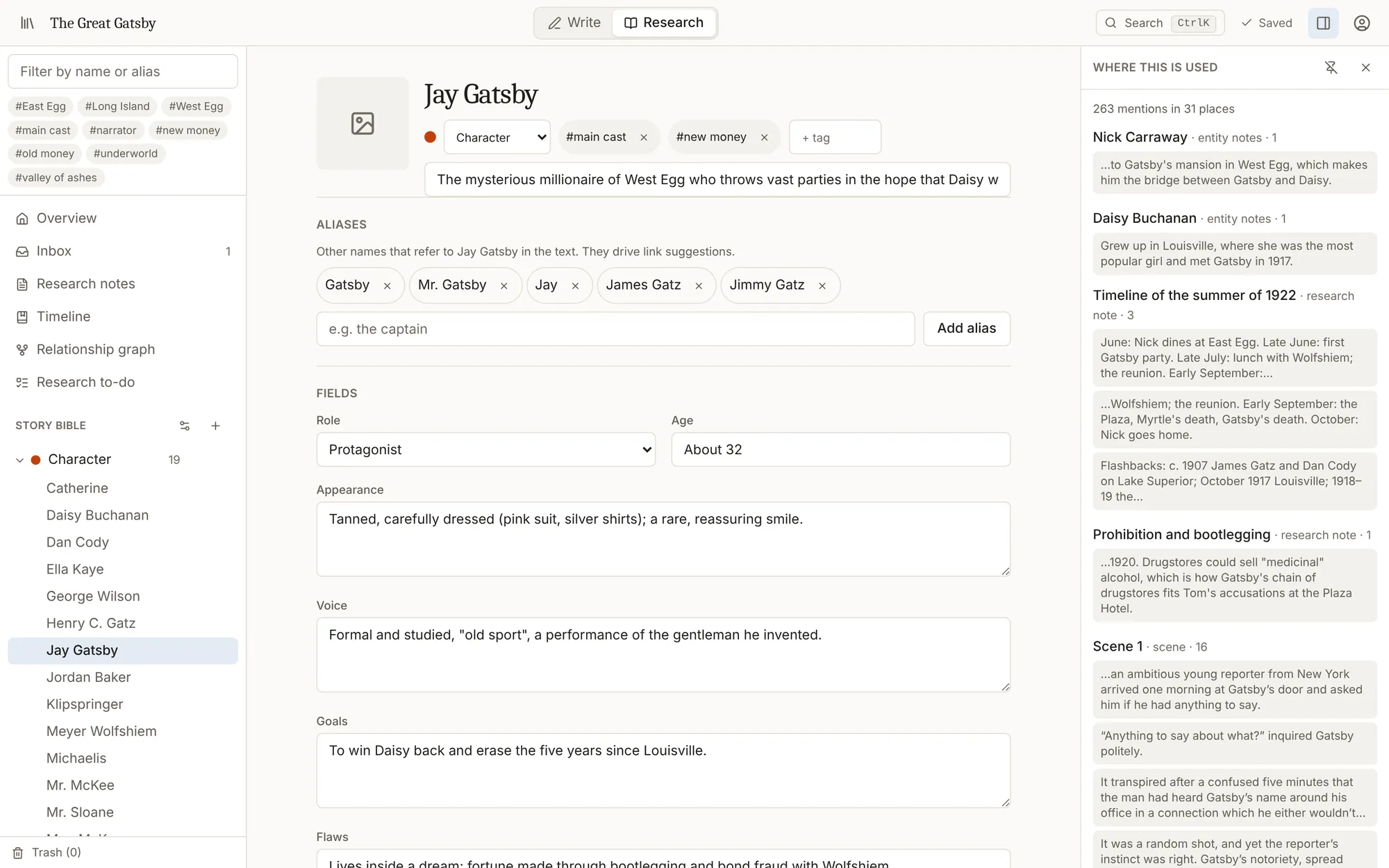The height and width of the screenshot is (868, 1389).
Task: Open the entity type Character dropdown
Action: click(x=497, y=137)
